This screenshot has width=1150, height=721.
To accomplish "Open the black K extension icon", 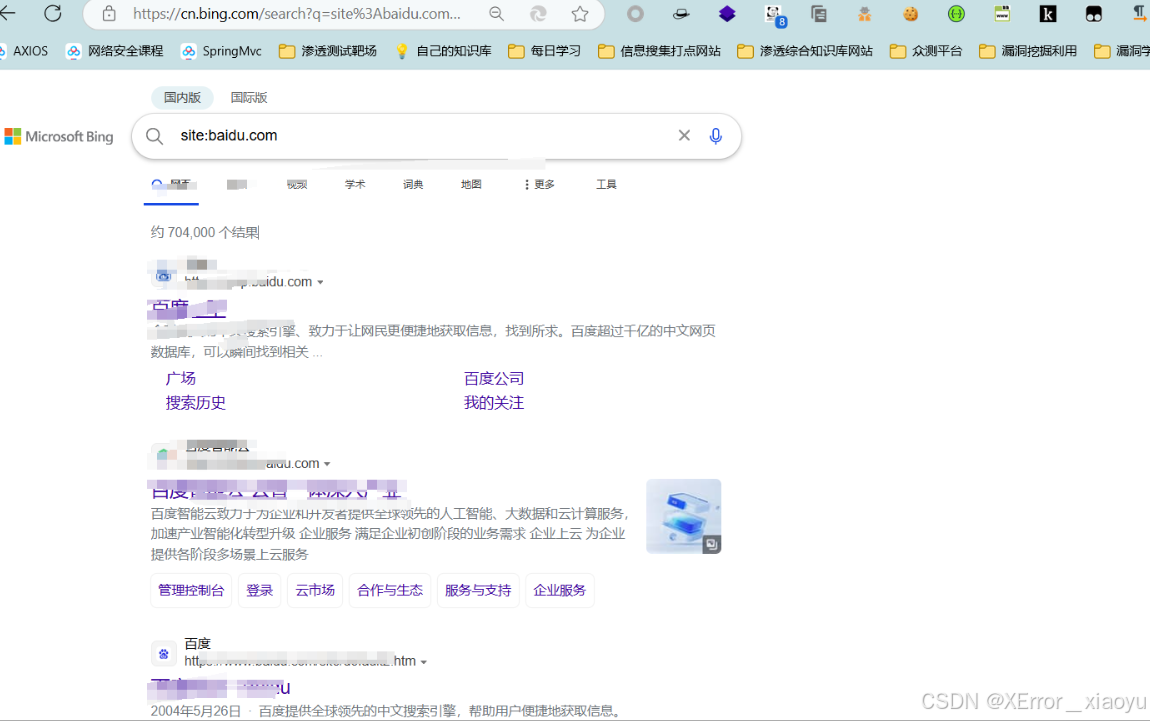I will pyautogui.click(x=1048, y=13).
